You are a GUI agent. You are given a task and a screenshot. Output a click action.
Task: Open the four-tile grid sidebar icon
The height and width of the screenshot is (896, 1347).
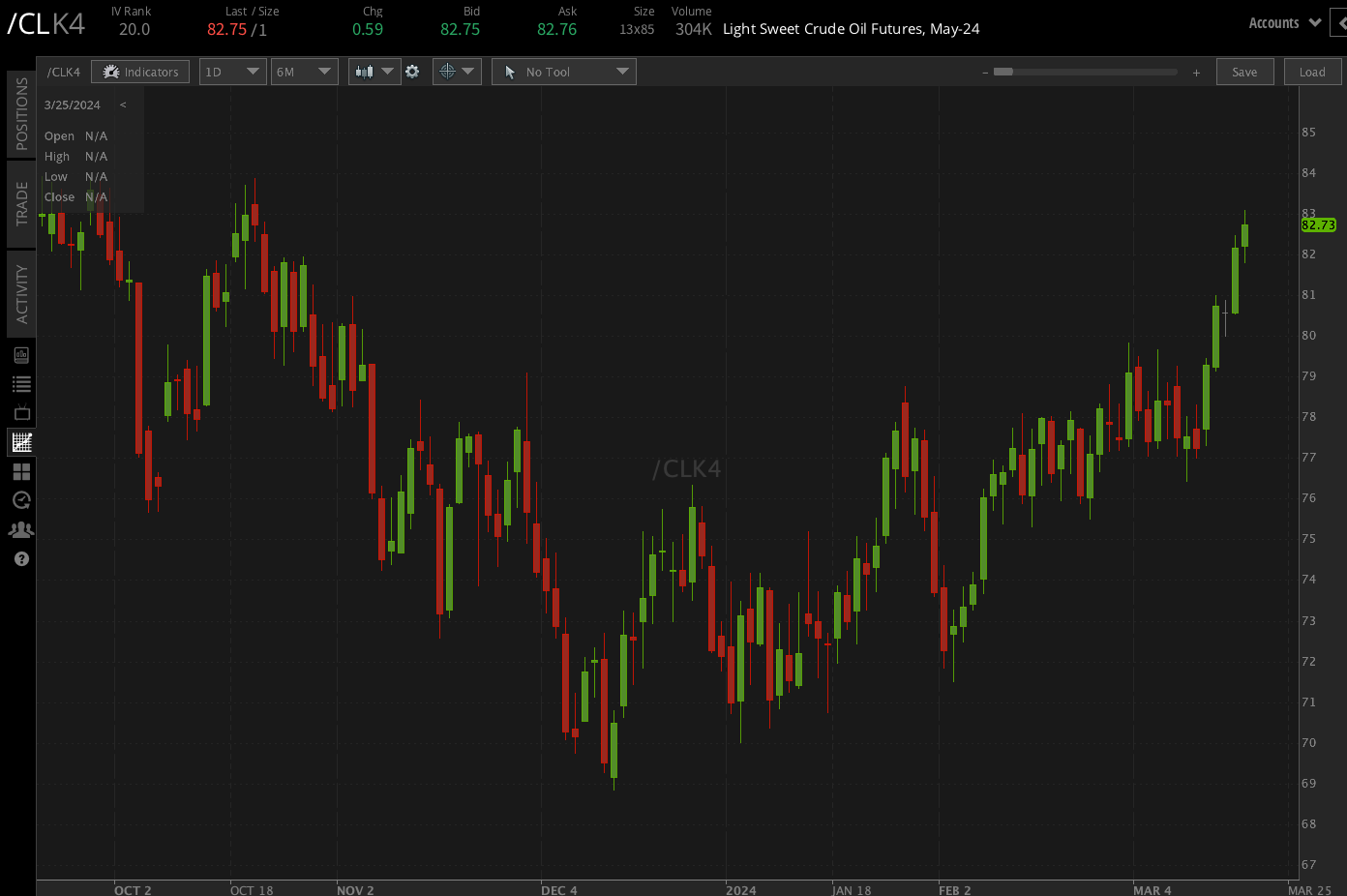pyautogui.click(x=21, y=471)
